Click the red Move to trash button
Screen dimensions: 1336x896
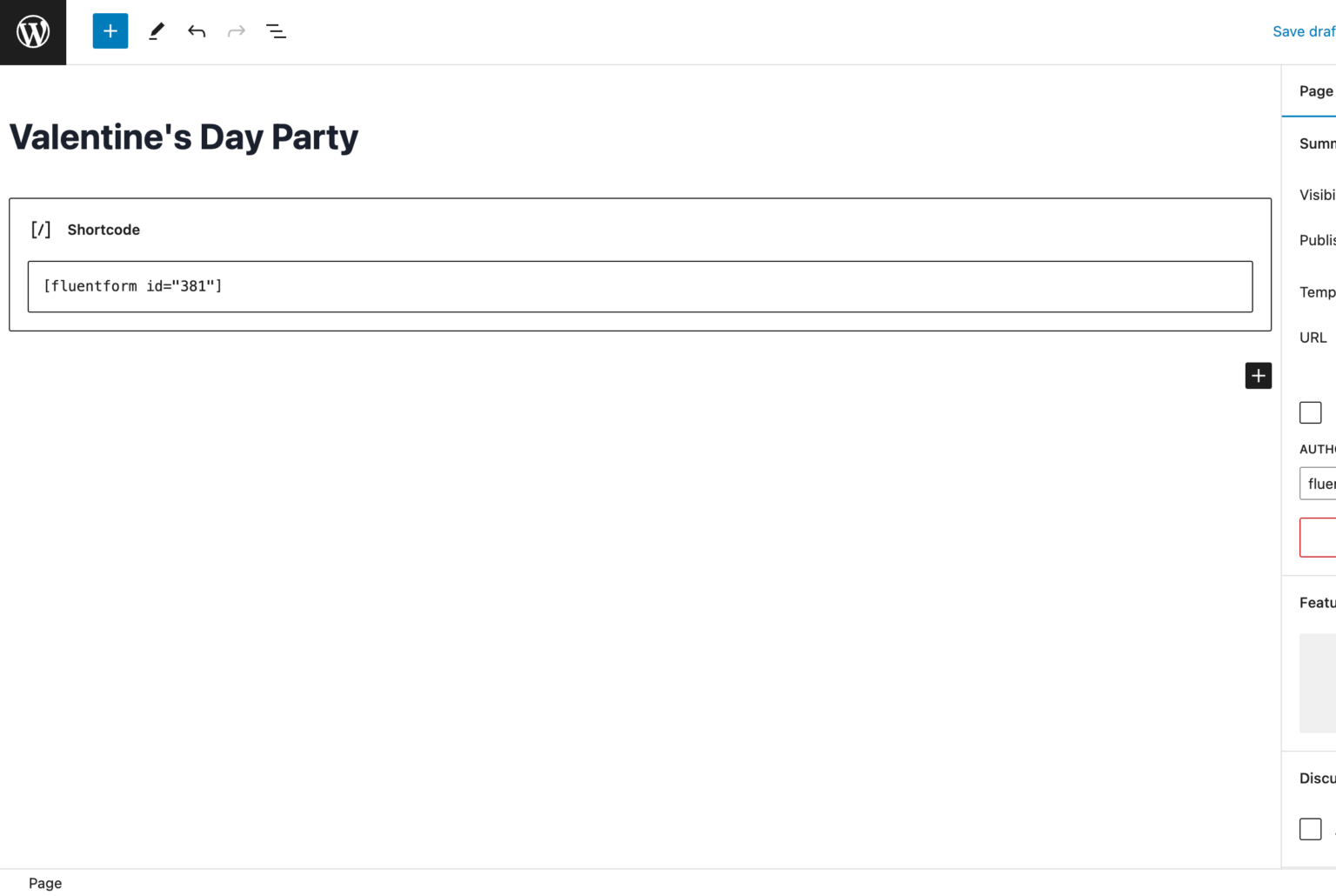tap(1317, 538)
